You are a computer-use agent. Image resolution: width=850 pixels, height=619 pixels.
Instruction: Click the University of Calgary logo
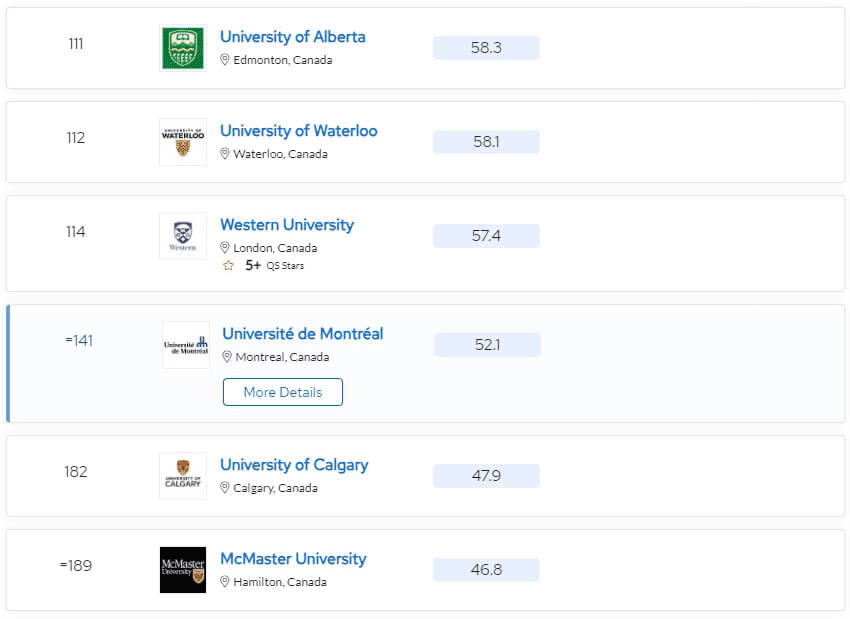coord(183,476)
